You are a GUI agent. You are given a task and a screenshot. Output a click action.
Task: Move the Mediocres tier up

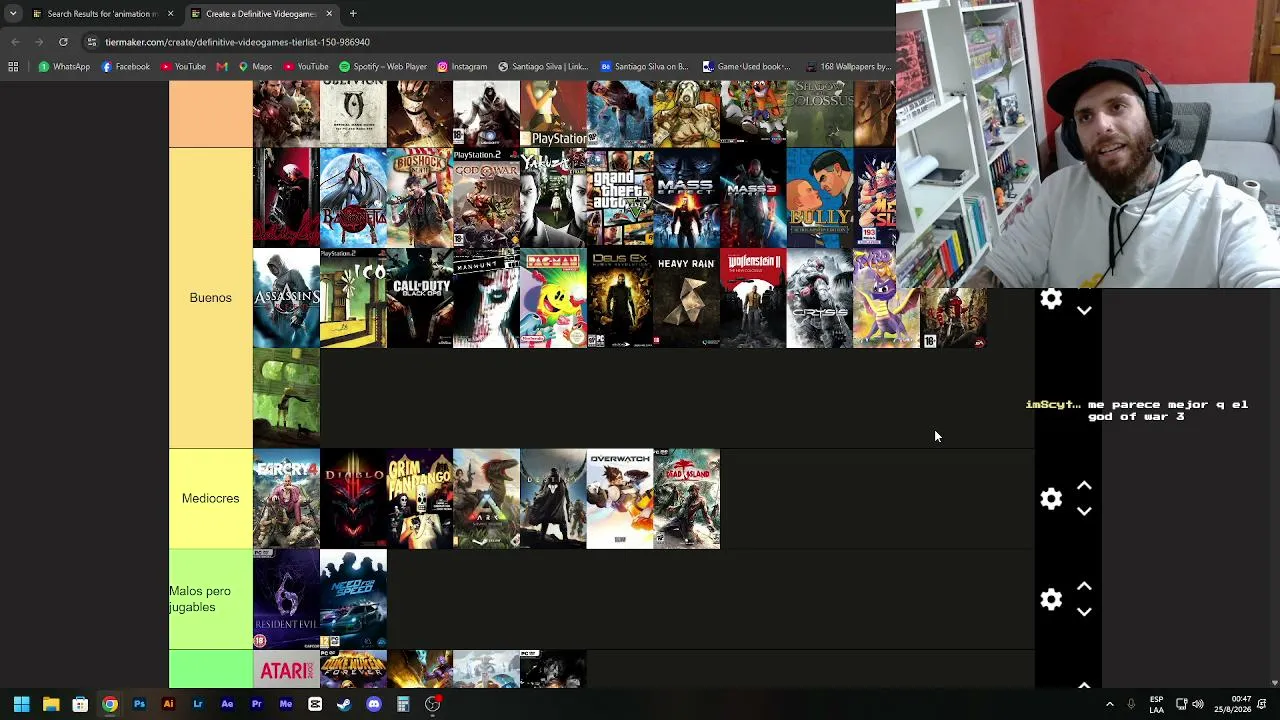pyautogui.click(x=1084, y=486)
